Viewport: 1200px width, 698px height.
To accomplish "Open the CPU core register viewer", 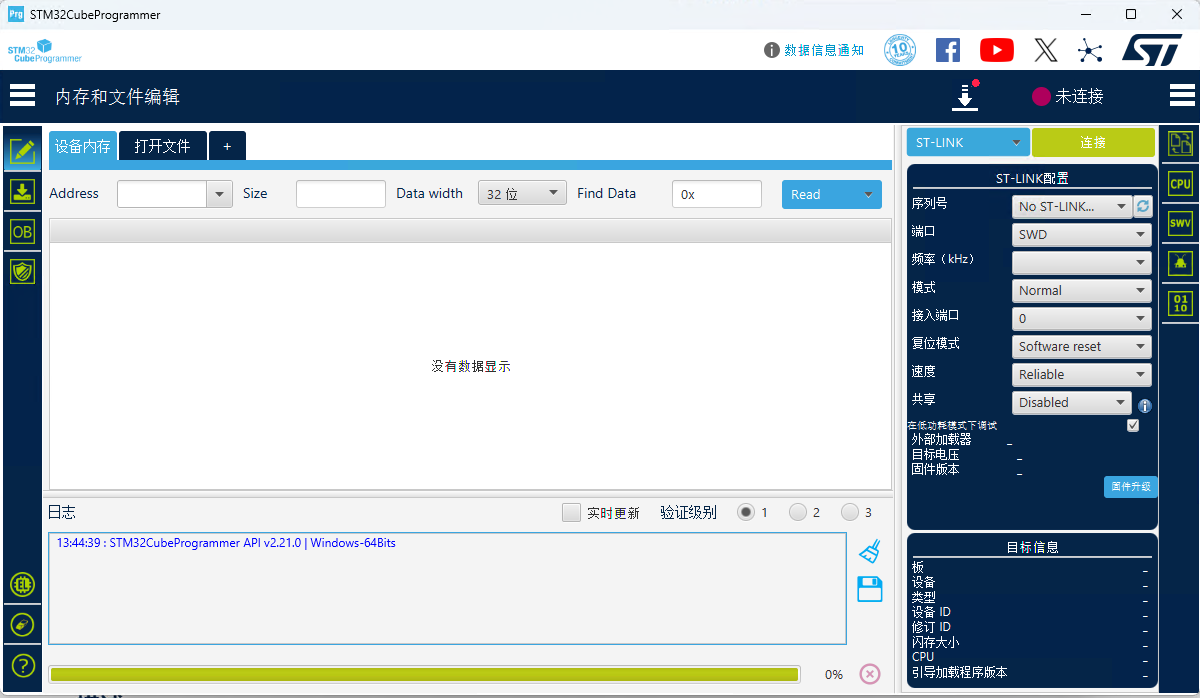I will coord(1179,183).
